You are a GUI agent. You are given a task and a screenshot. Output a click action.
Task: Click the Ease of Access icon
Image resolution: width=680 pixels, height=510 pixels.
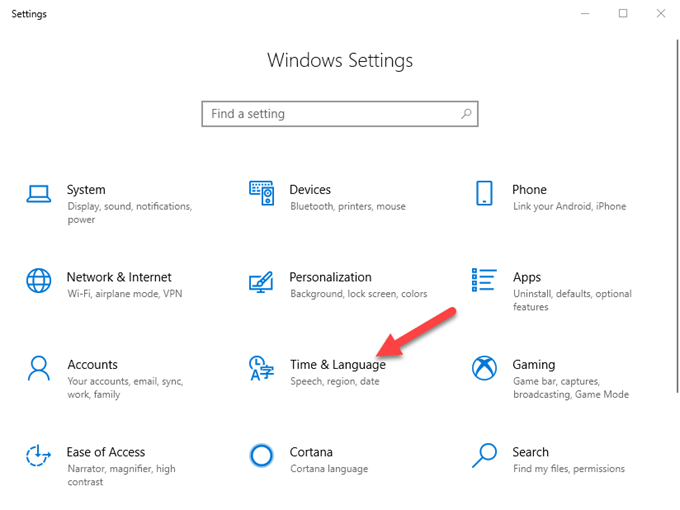[x=39, y=456]
